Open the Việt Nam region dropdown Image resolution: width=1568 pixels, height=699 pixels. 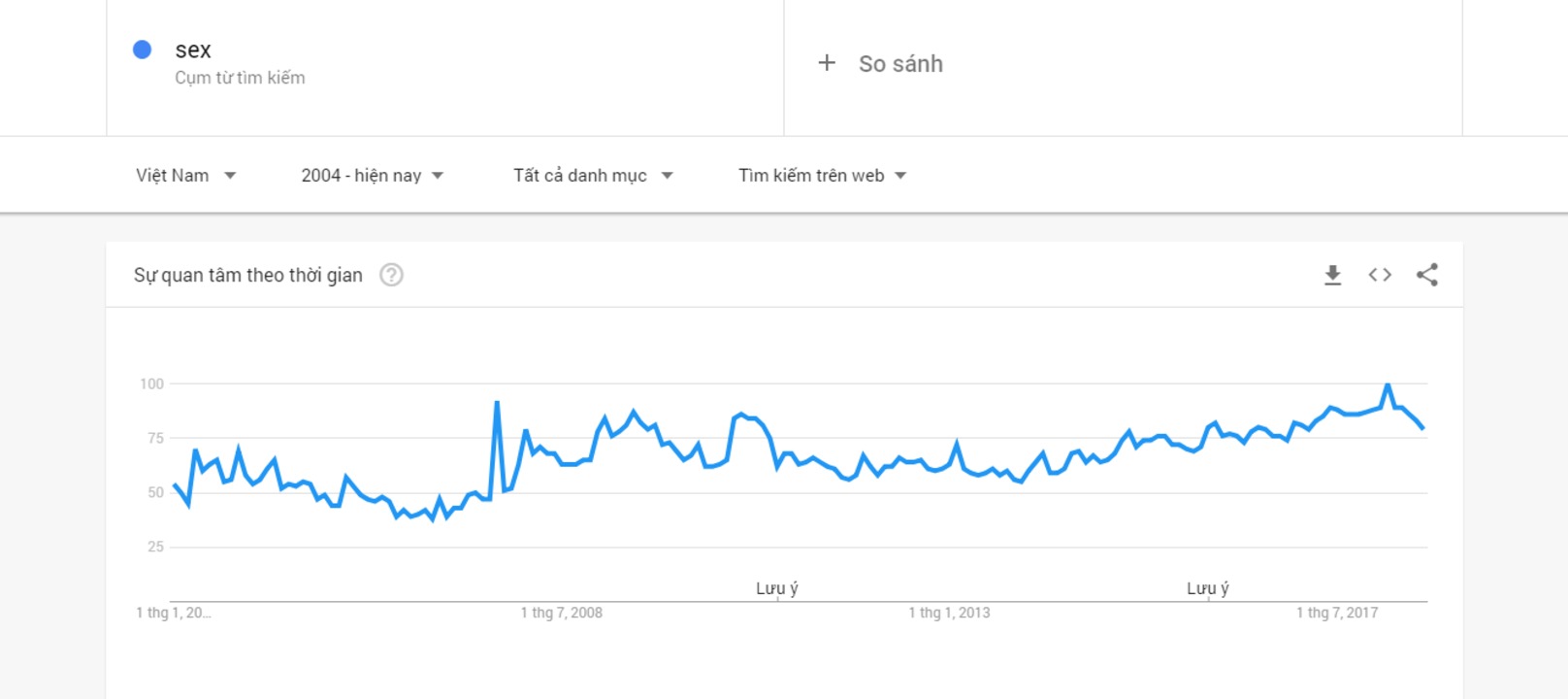pos(185,176)
